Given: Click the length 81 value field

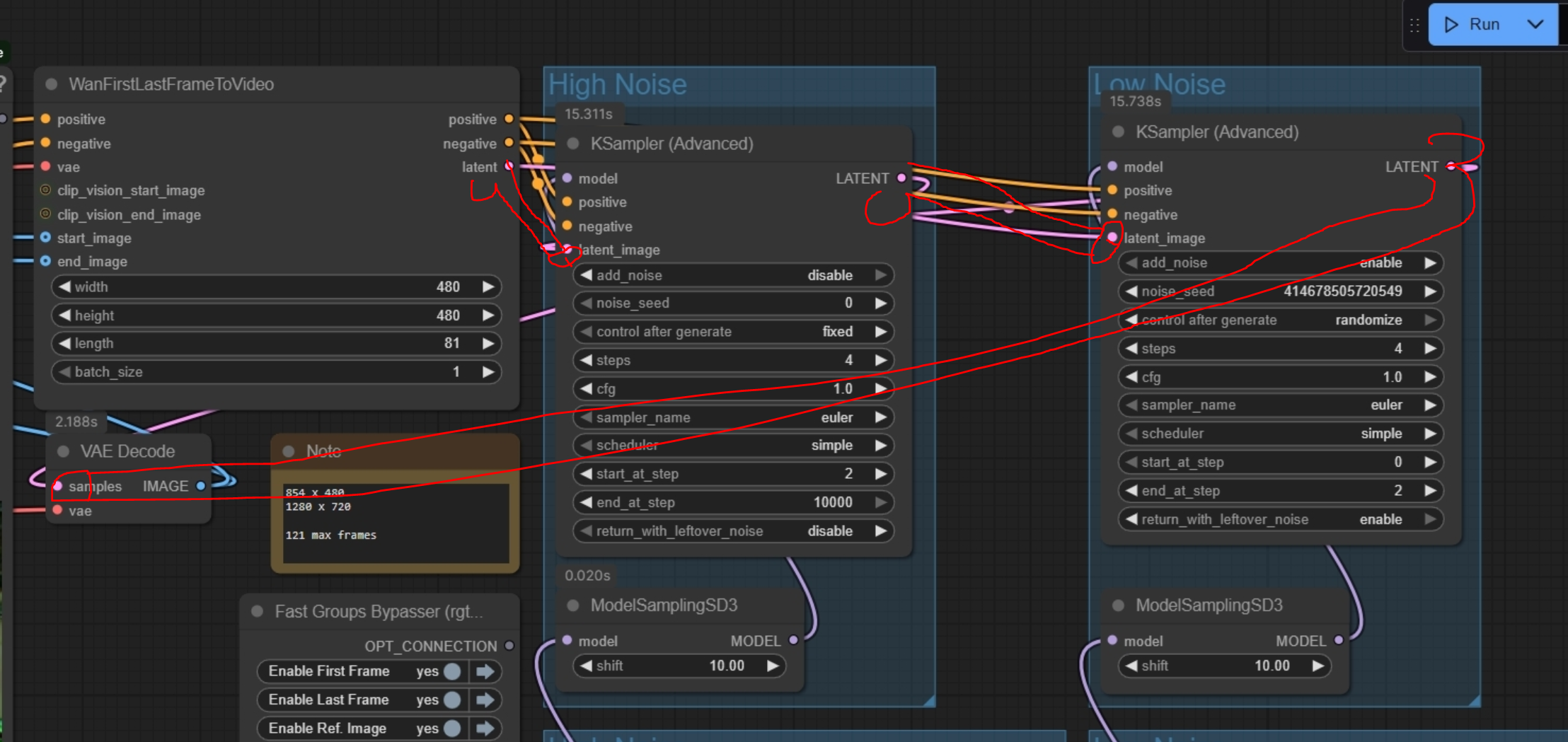Looking at the screenshot, I should (276, 343).
